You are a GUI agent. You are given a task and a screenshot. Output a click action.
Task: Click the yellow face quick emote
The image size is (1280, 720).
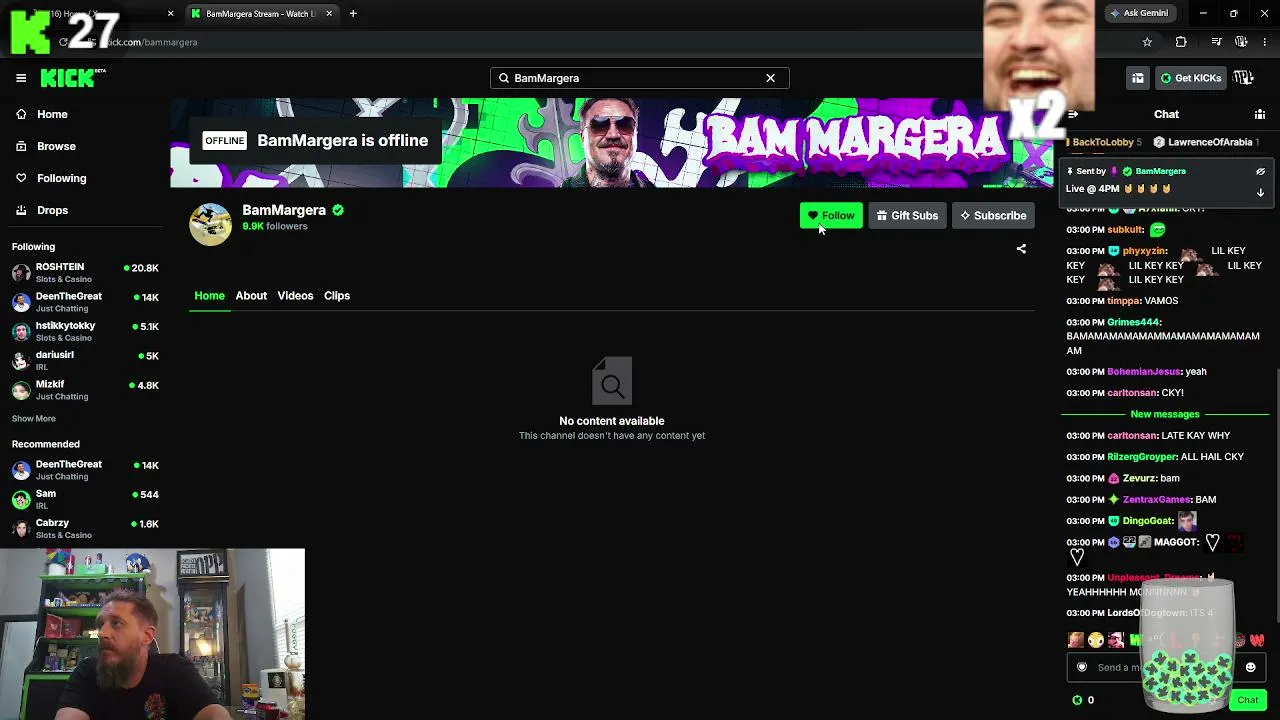coord(1096,640)
